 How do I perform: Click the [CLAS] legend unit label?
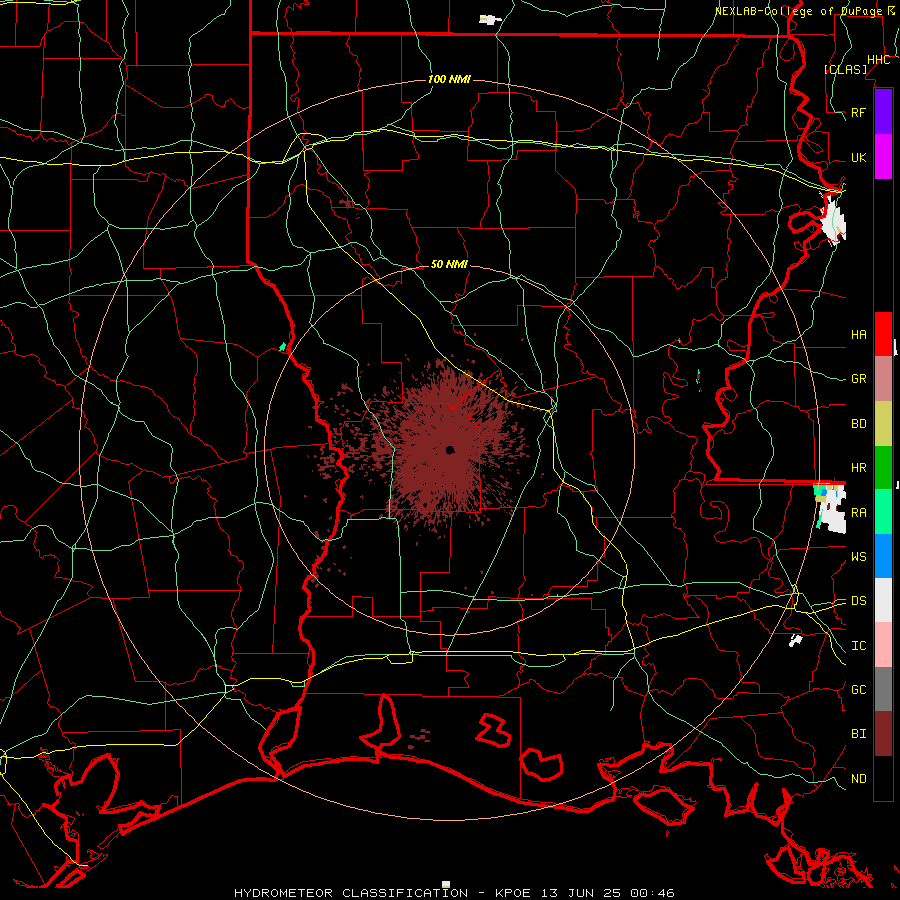845,69
